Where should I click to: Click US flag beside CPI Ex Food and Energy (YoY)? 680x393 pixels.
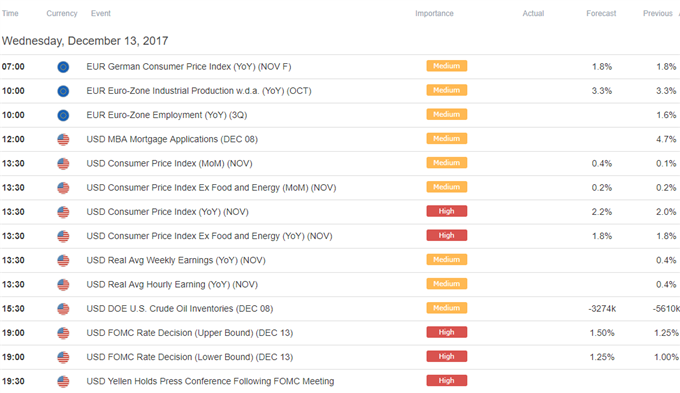pos(63,236)
